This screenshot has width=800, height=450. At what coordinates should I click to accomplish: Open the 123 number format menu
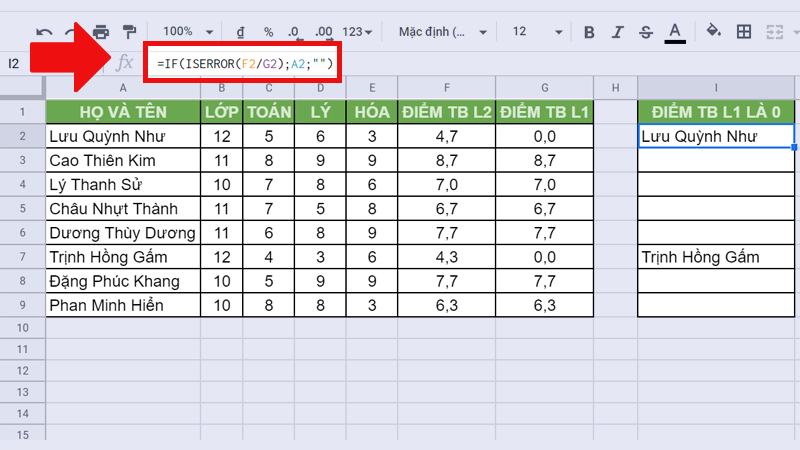[357, 31]
